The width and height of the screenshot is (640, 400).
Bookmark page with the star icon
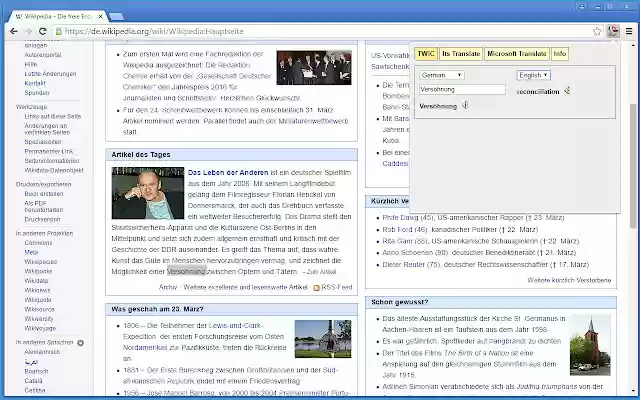click(597, 31)
